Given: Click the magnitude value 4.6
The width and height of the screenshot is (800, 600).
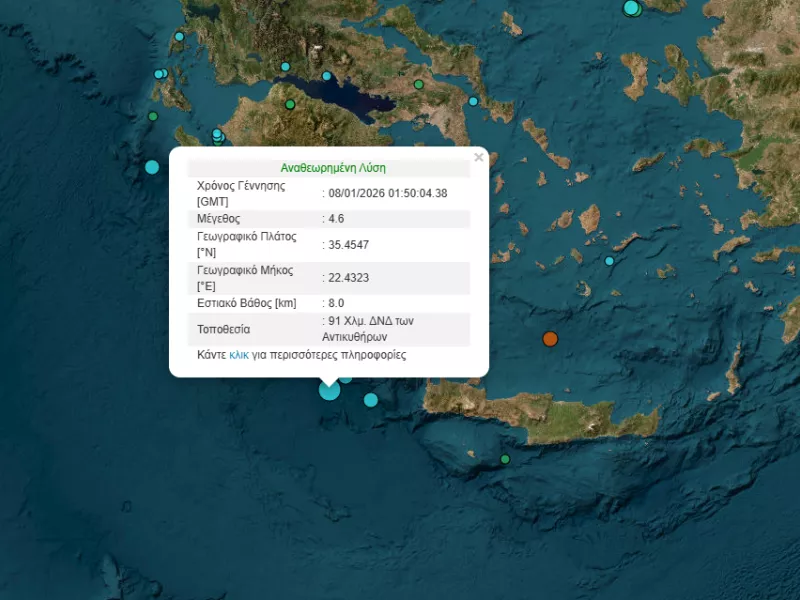Looking at the screenshot, I should coord(338,219).
